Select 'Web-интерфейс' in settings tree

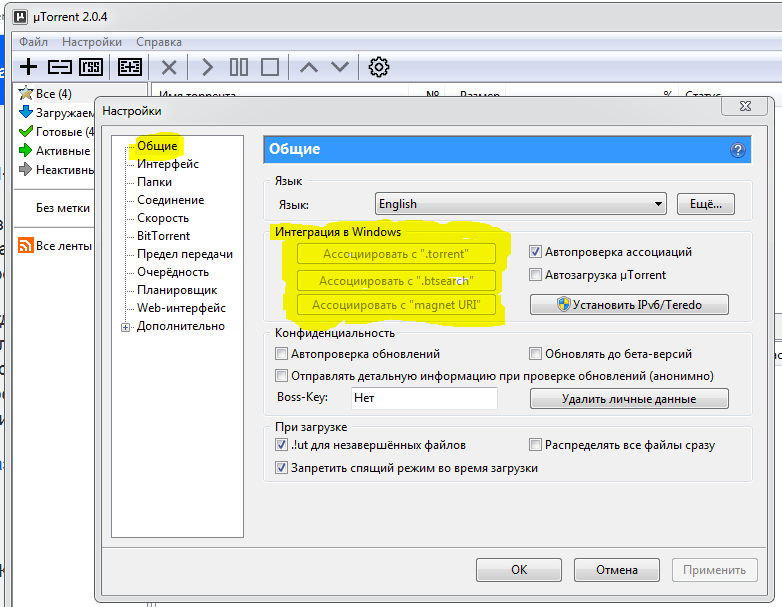coord(181,308)
